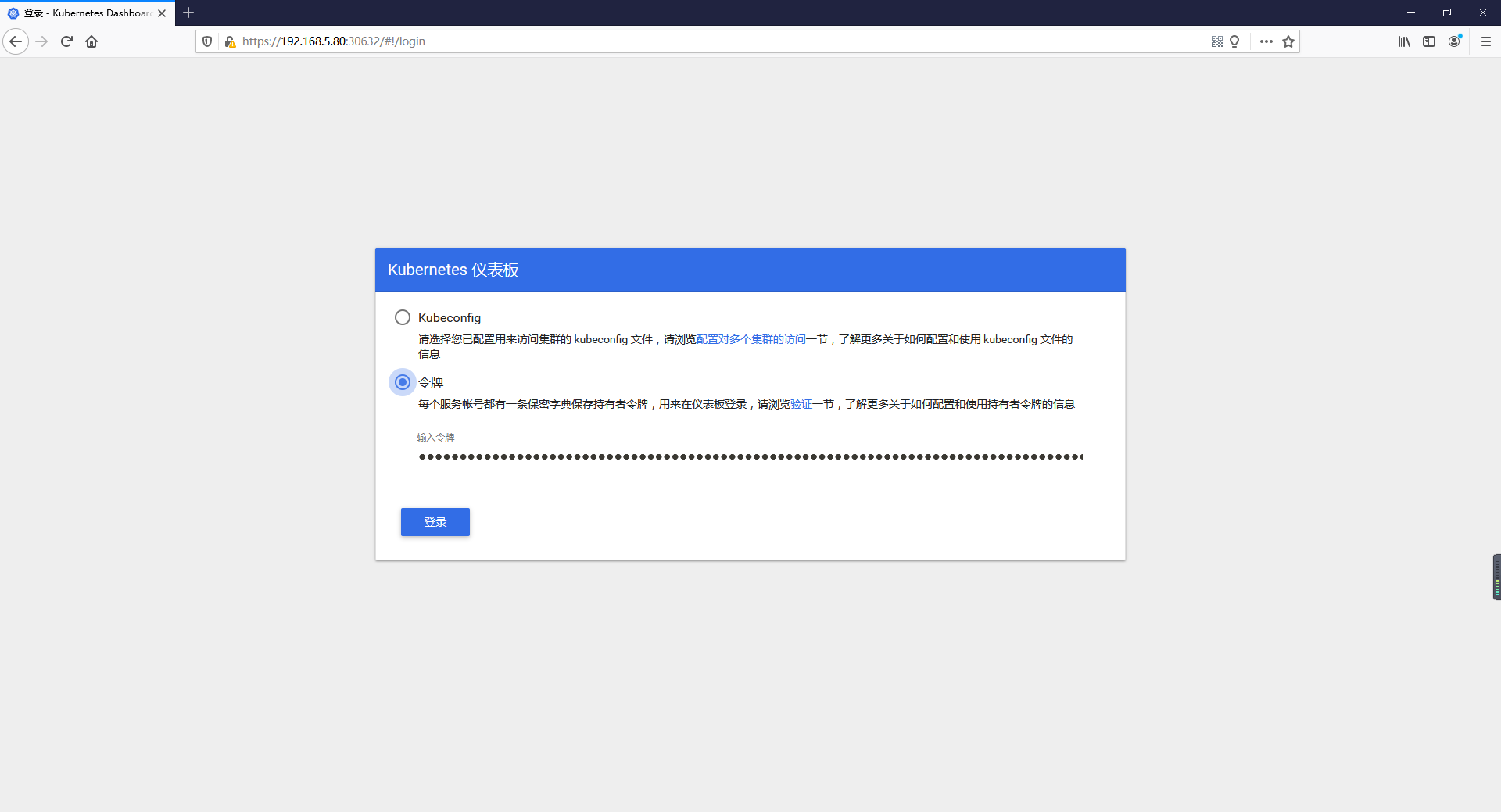Click the Kubernetes 仪表板 header title
This screenshot has width=1501, height=812.
[453, 270]
